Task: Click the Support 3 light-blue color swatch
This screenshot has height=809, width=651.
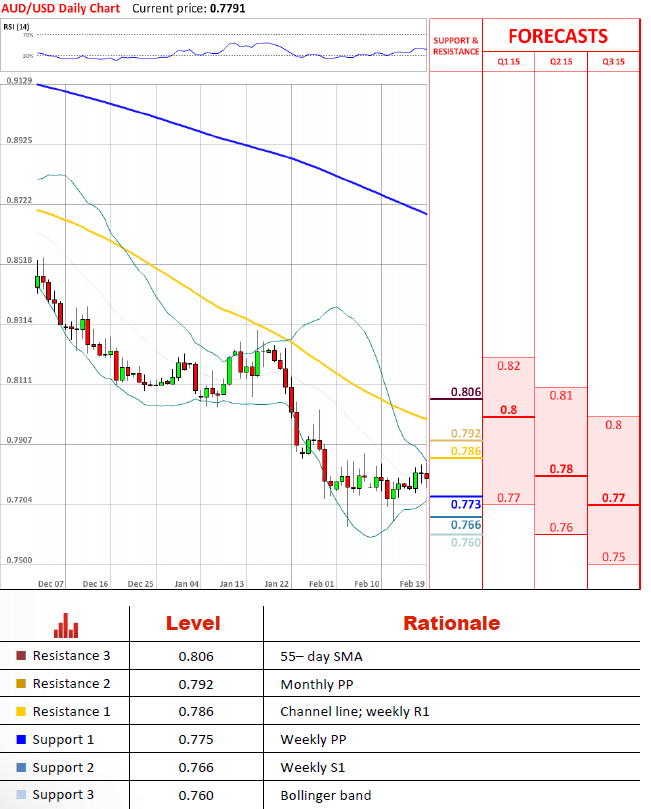Action: [21, 795]
